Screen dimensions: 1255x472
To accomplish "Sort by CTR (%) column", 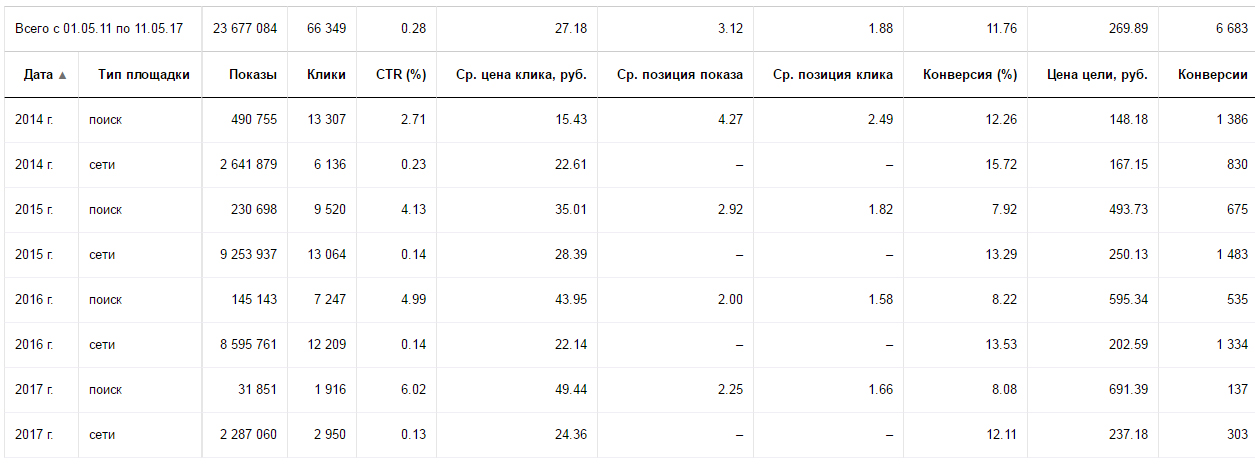I will tap(401, 75).
